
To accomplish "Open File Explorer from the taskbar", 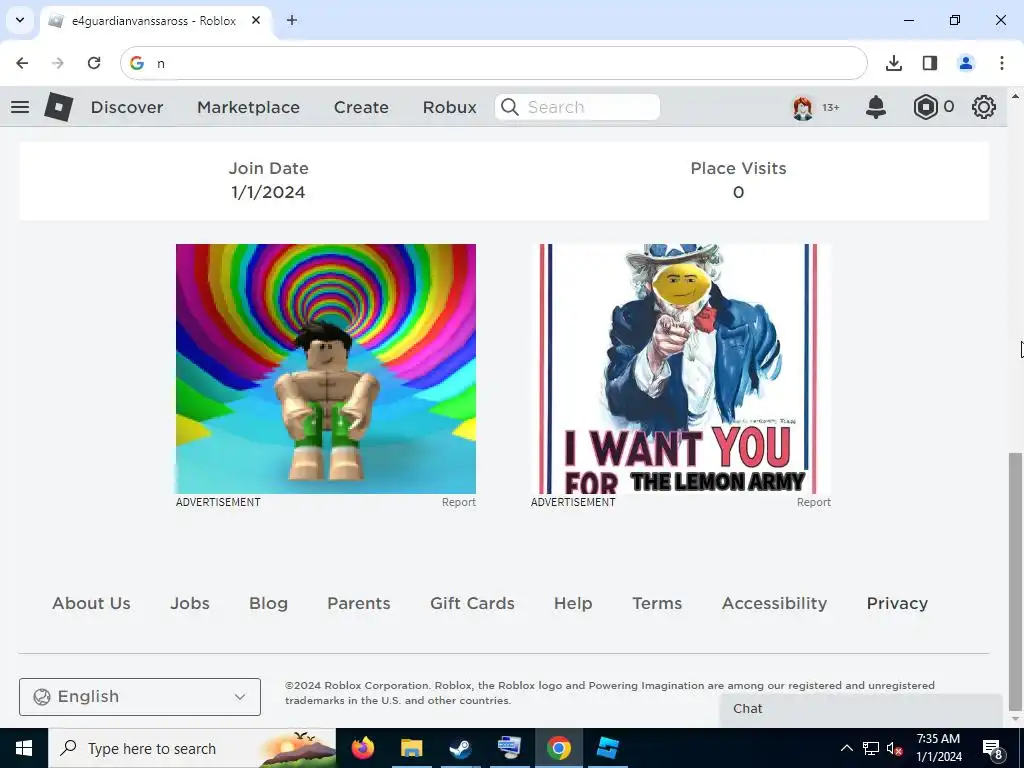I will (x=411, y=748).
